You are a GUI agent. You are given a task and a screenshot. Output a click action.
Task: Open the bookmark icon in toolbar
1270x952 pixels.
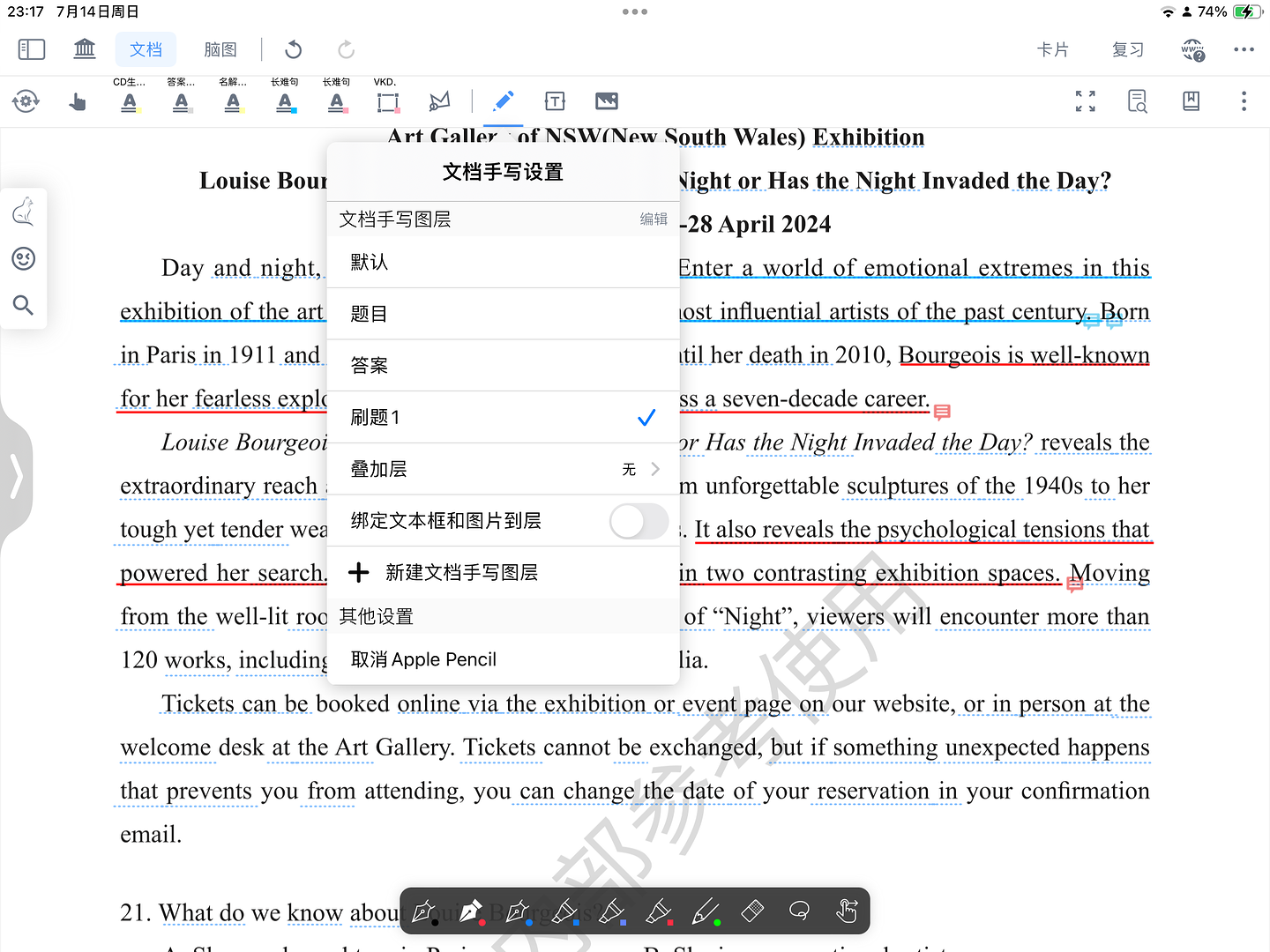click(x=1191, y=101)
